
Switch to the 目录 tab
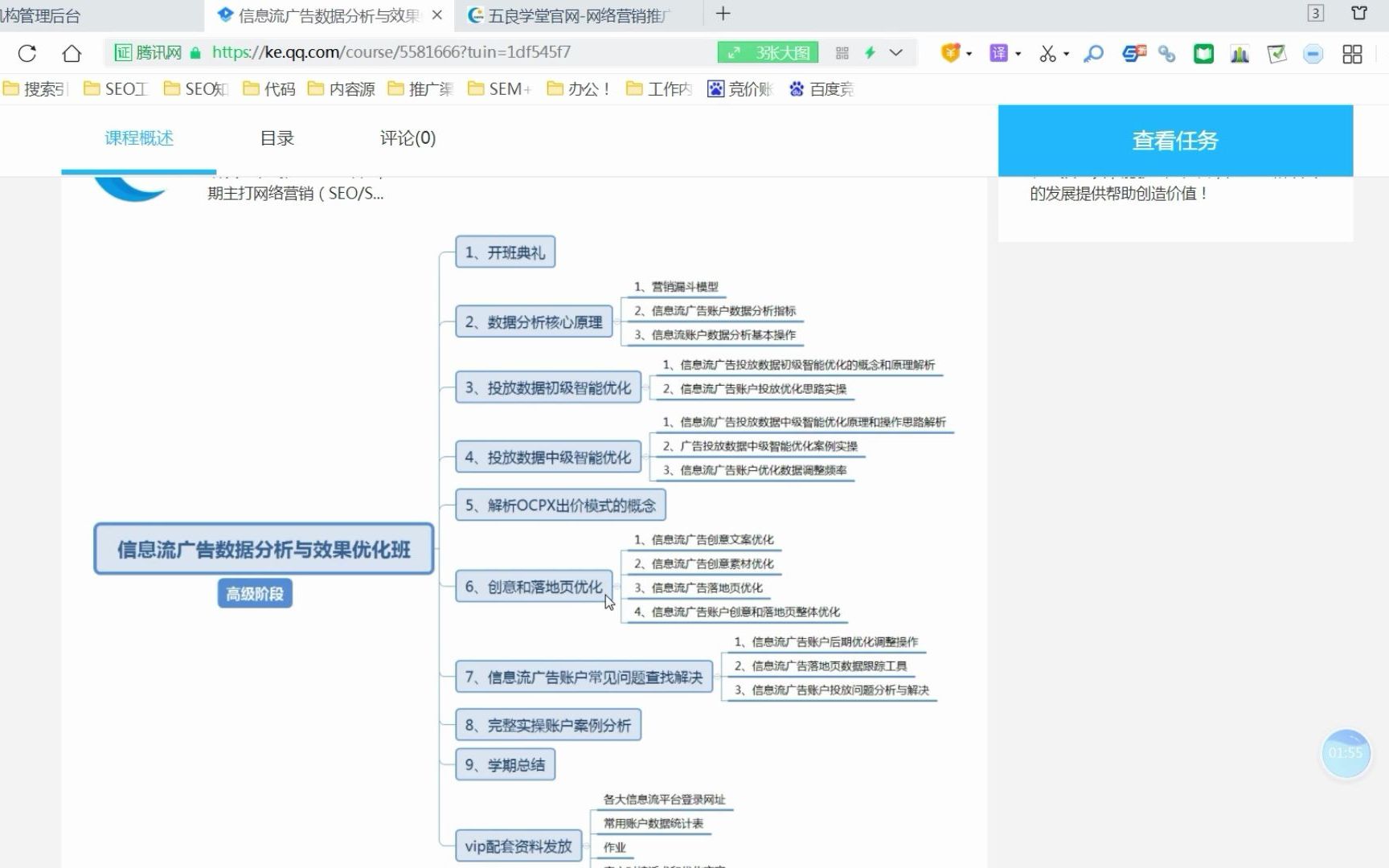coord(277,138)
